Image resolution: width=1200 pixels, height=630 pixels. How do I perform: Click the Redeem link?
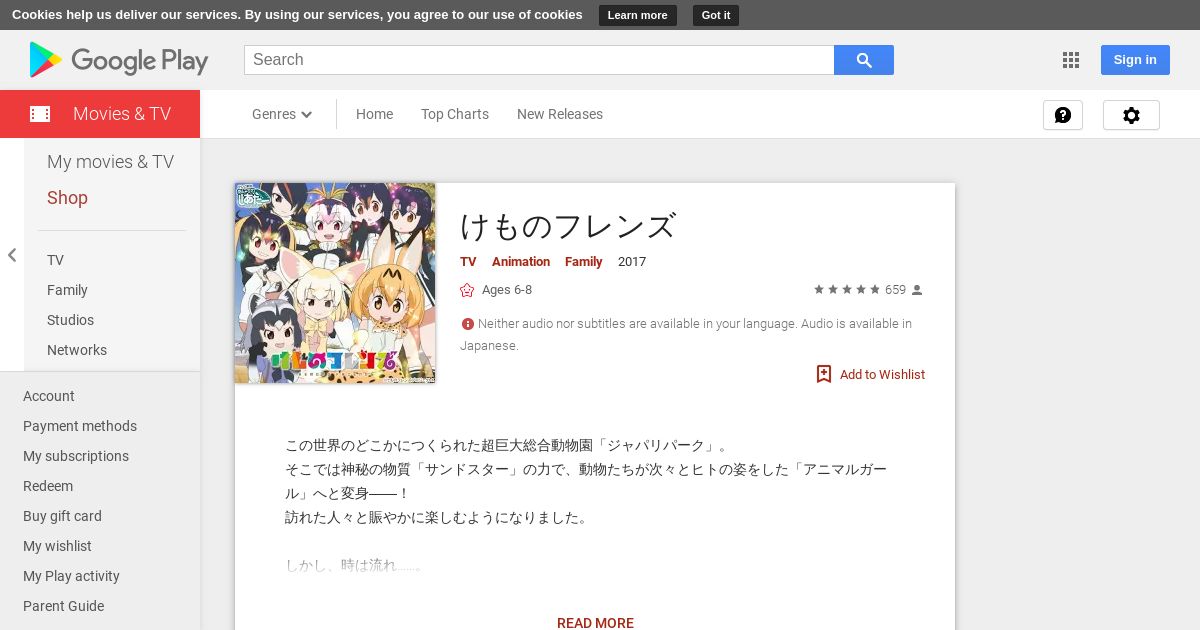(x=48, y=486)
